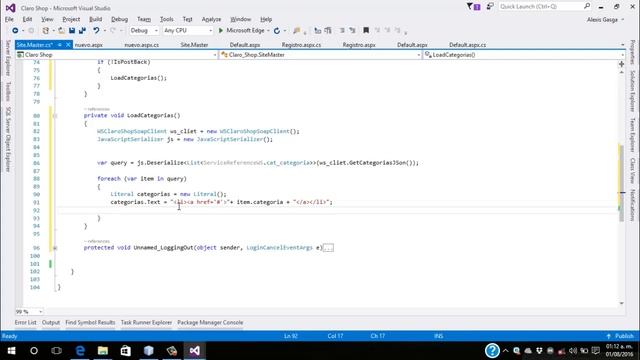This screenshot has height=360, width=640.
Task: Toggle a bookmark with the Bookmark icon
Action: [366, 31]
